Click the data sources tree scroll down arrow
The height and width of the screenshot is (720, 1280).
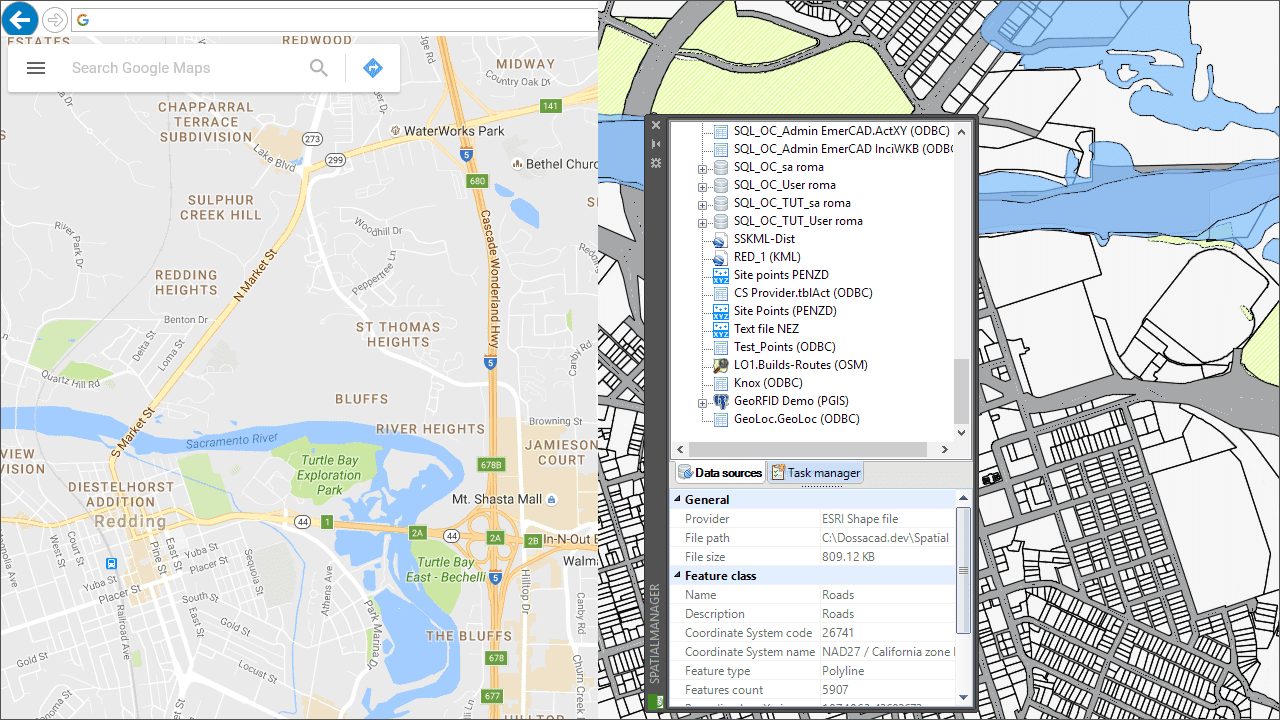pyautogui.click(x=961, y=433)
